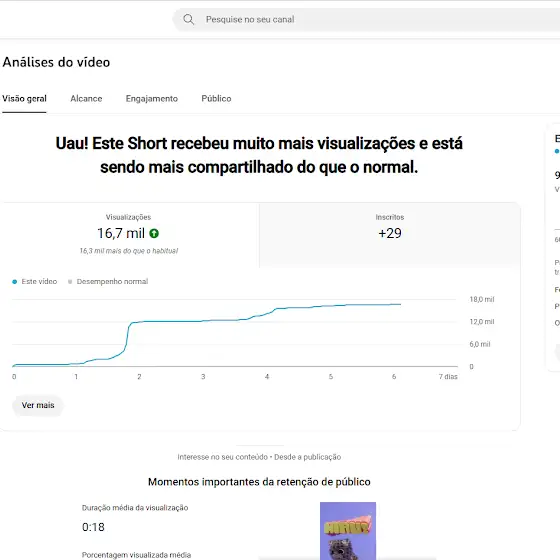
Task: Toggle 'Desempenho normal' series in legend
Action: tap(108, 282)
